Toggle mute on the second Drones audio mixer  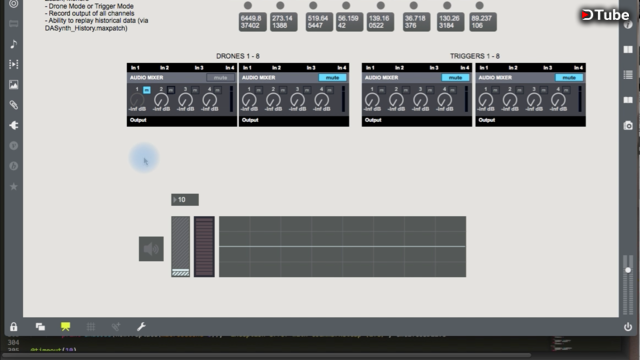coord(332,78)
